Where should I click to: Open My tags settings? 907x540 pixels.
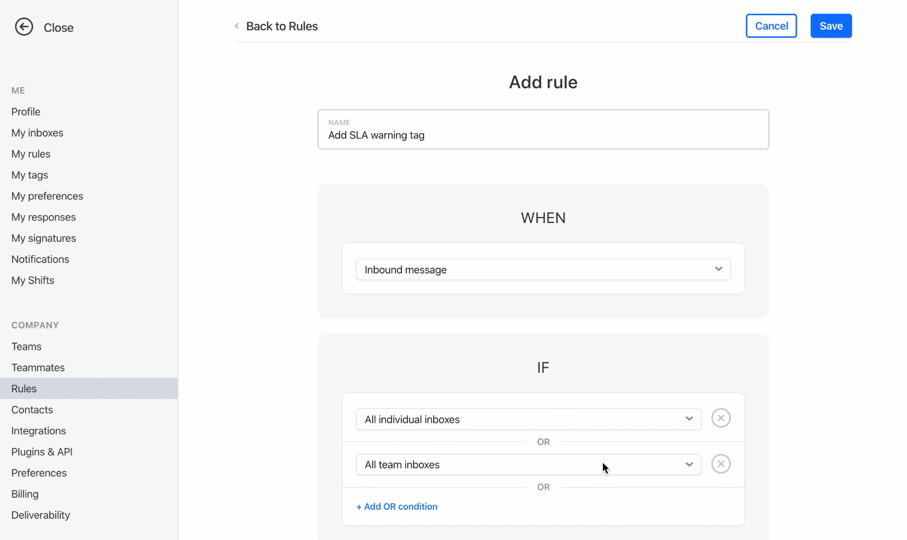tap(30, 175)
